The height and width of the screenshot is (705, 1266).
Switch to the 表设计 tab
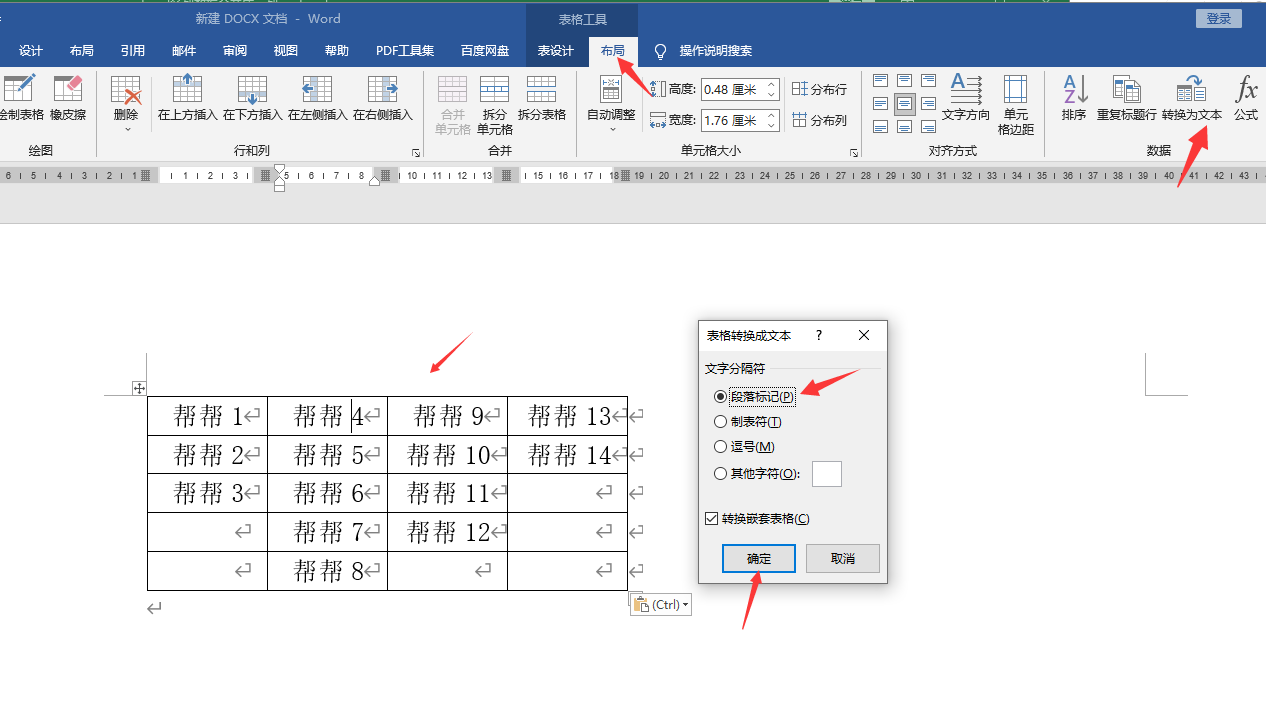click(x=556, y=51)
